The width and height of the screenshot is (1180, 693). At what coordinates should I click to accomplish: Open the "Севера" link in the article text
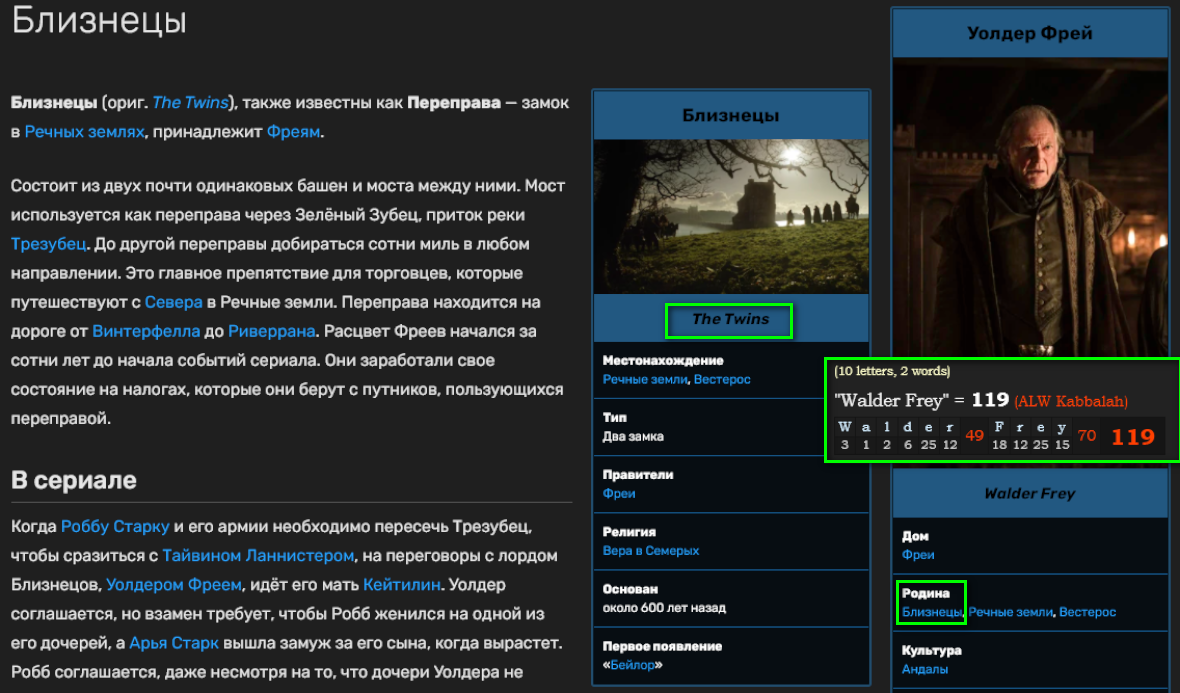pos(173,302)
